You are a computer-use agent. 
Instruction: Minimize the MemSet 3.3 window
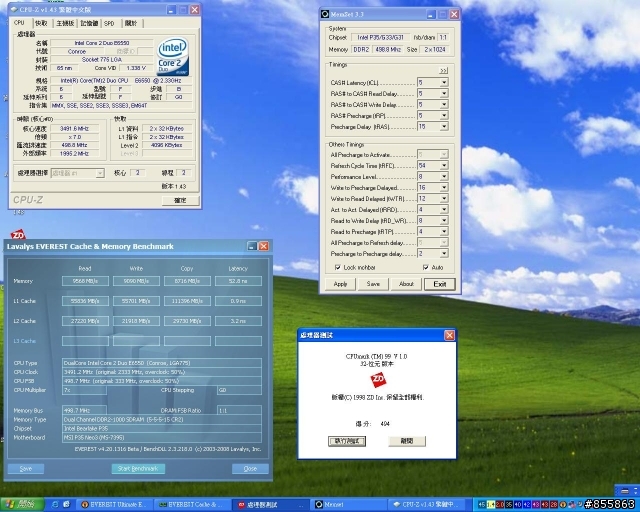[431, 14]
